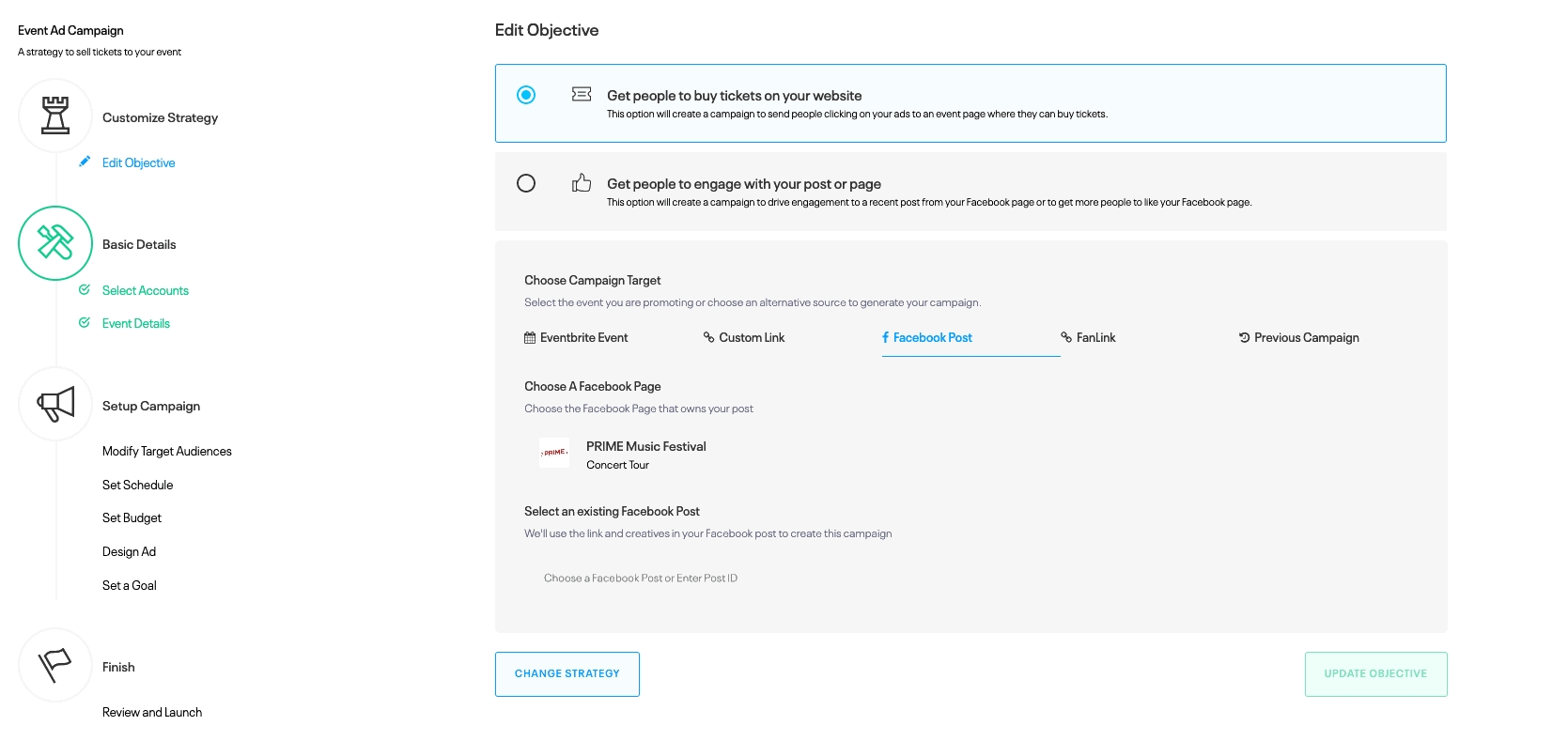Click the PRIME Music Festival page logo
The width and height of the screenshot is (1568, 741).
pos(554,453)
